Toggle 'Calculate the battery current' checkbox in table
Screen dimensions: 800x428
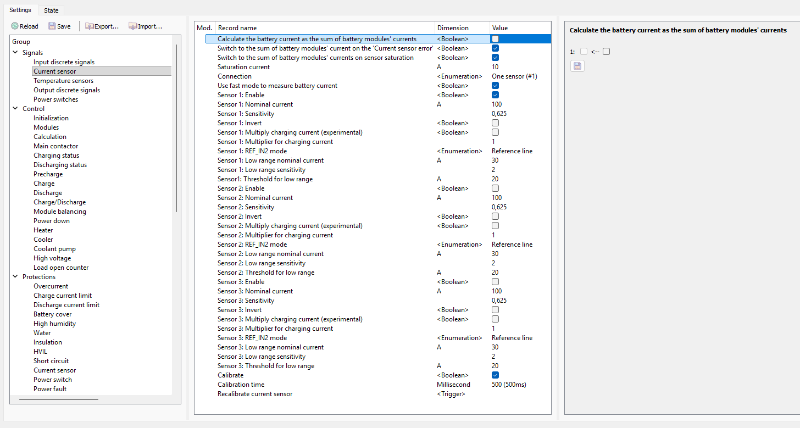coord(495,39)
